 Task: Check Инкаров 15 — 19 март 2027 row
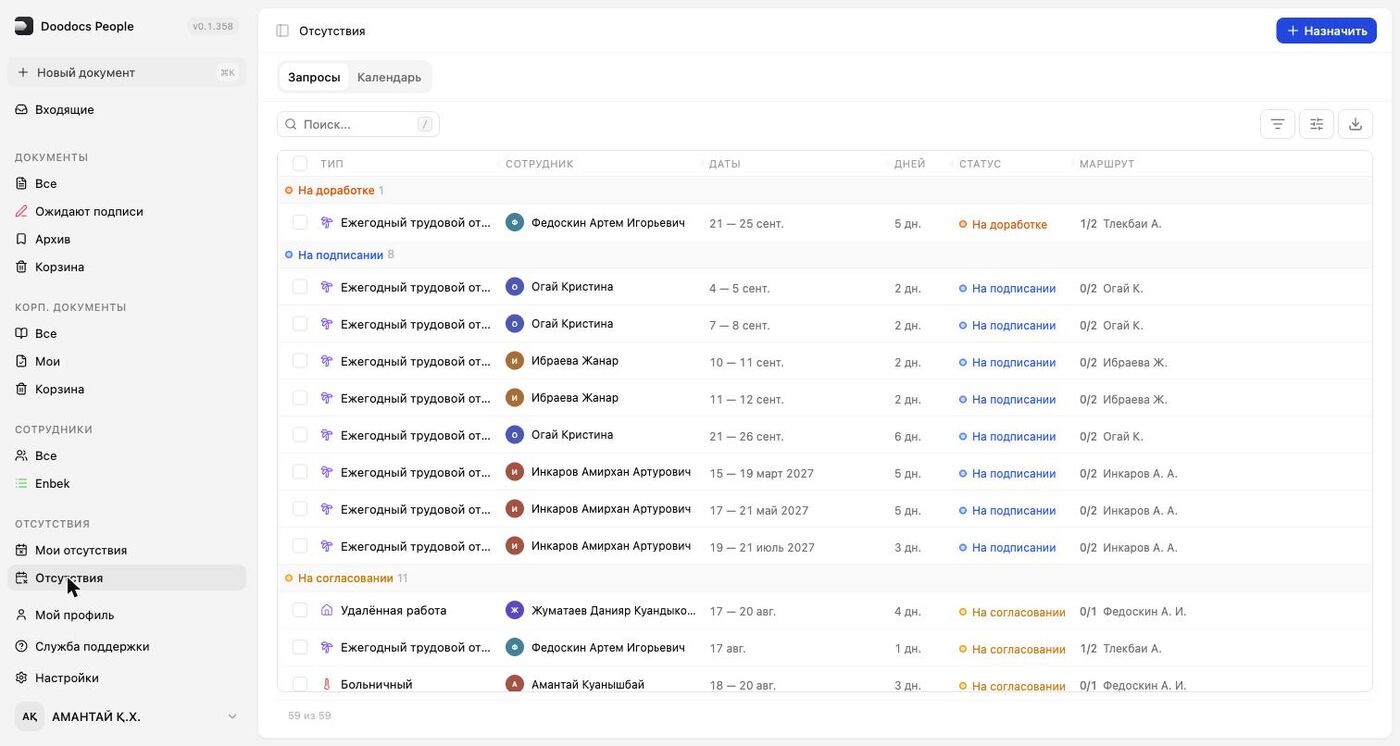point(300,472)
